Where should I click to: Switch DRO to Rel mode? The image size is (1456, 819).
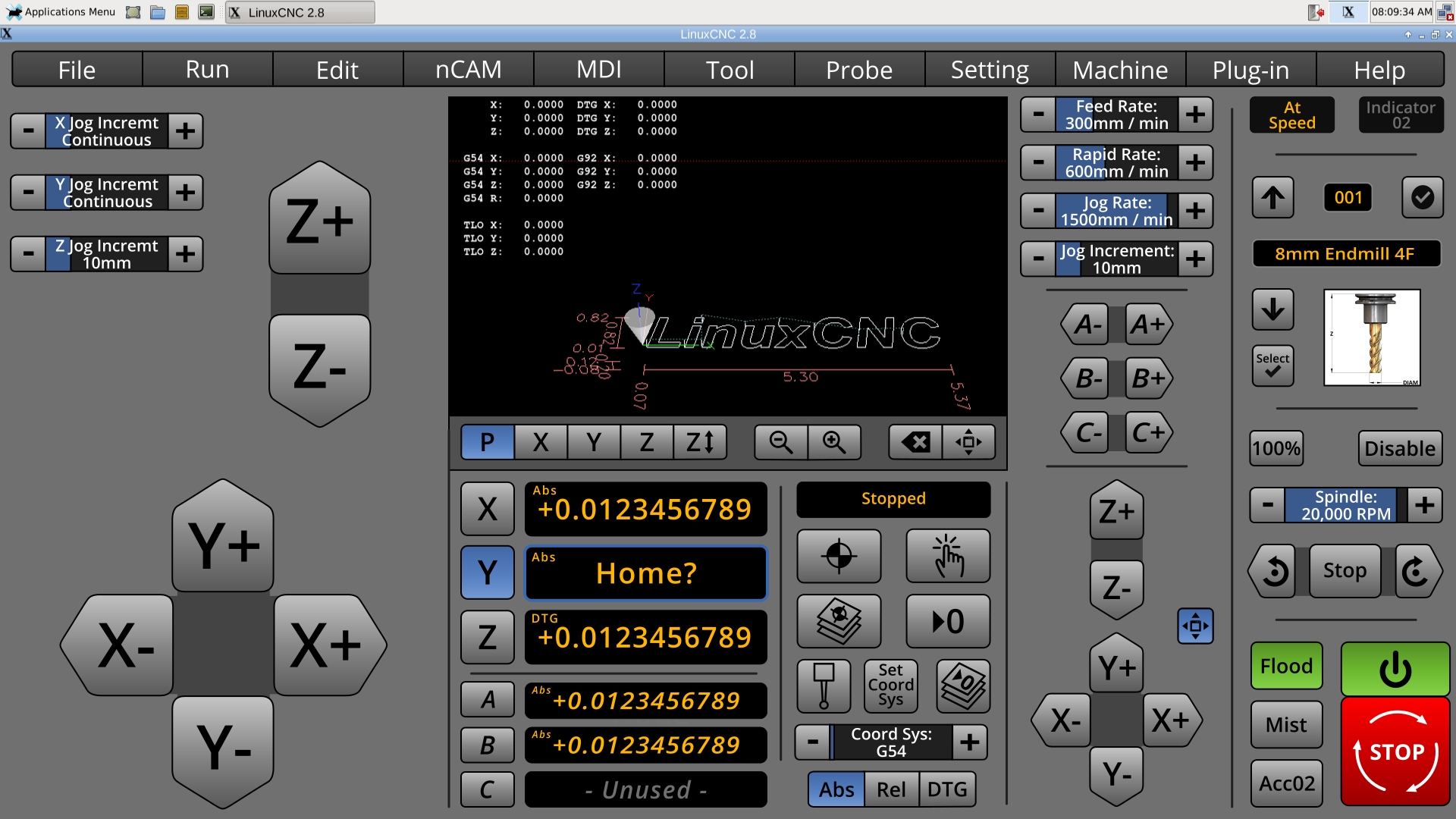[892, 789]
